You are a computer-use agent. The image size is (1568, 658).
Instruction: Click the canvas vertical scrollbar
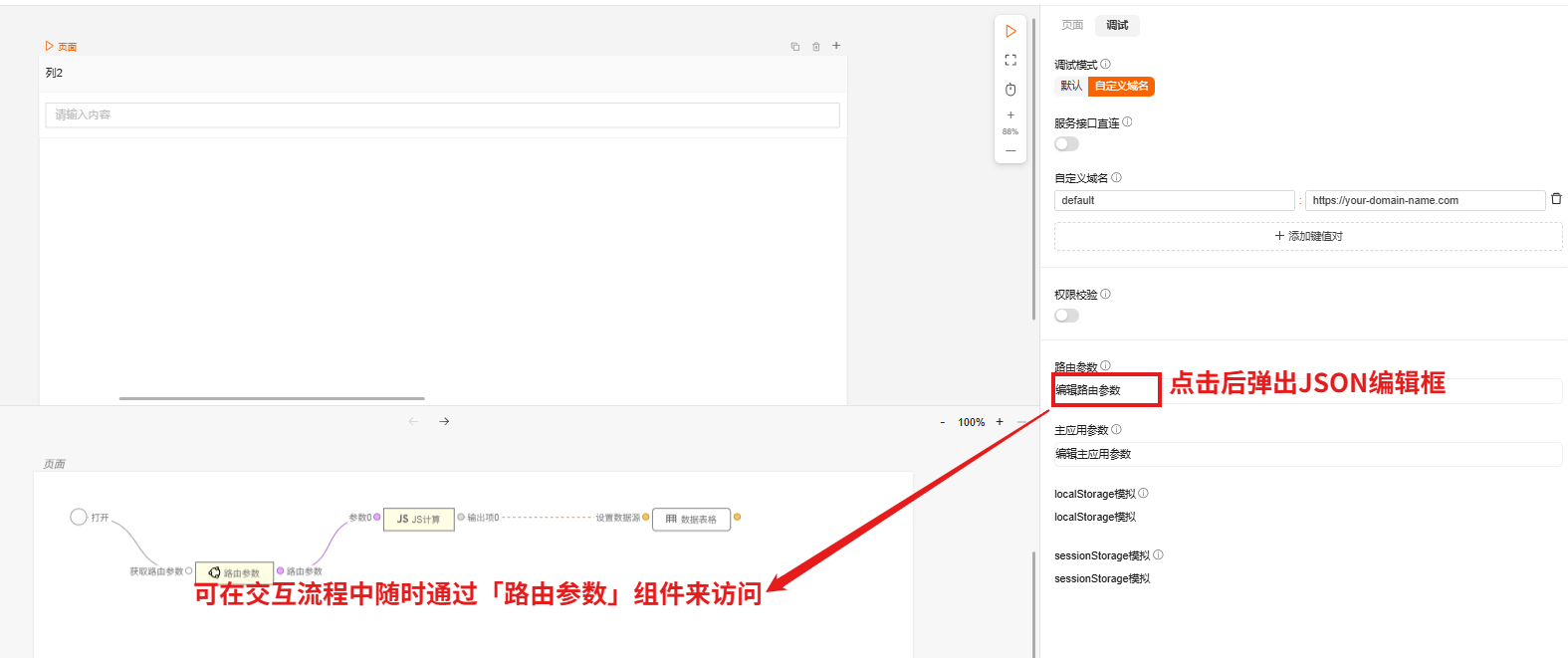1034,169
